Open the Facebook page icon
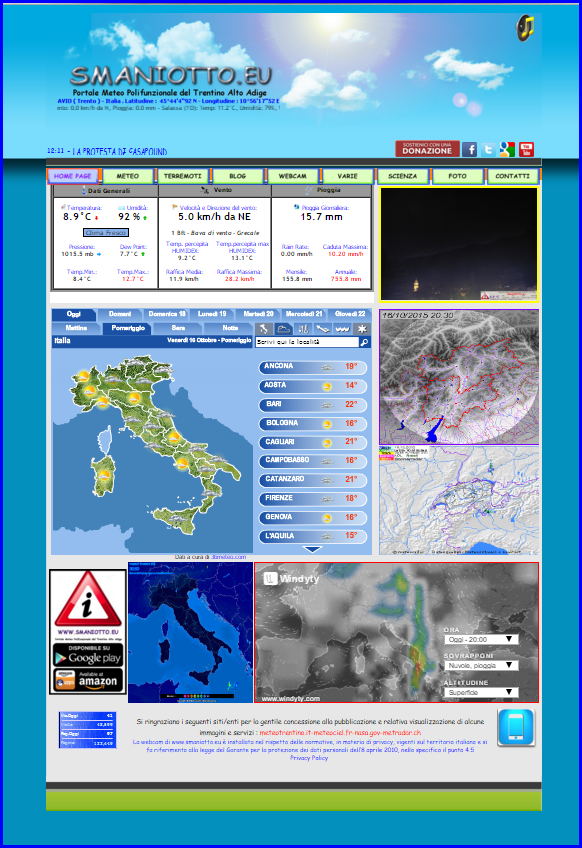This screenshot has width=582, height=848. tap(469, 149)
